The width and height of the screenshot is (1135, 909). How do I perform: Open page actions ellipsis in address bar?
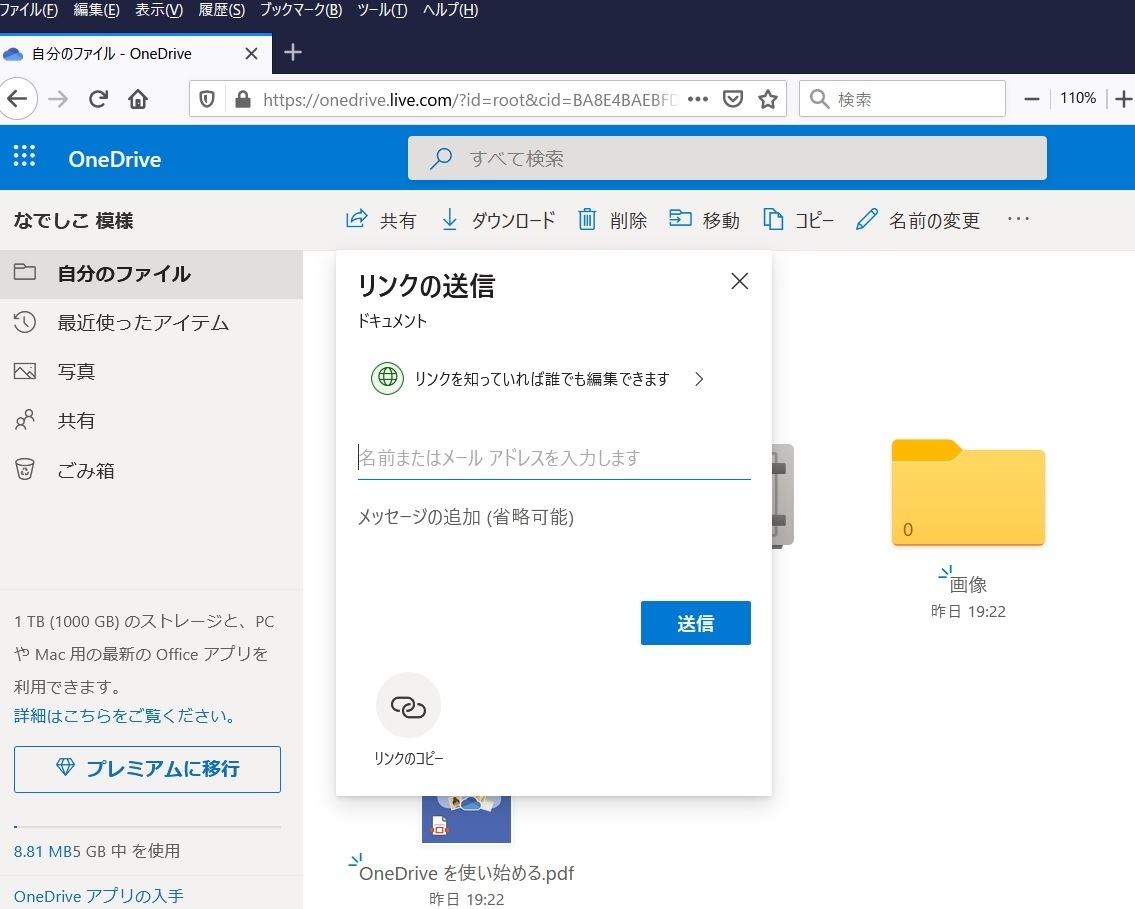pyautogui.click(x=698, y=99)
